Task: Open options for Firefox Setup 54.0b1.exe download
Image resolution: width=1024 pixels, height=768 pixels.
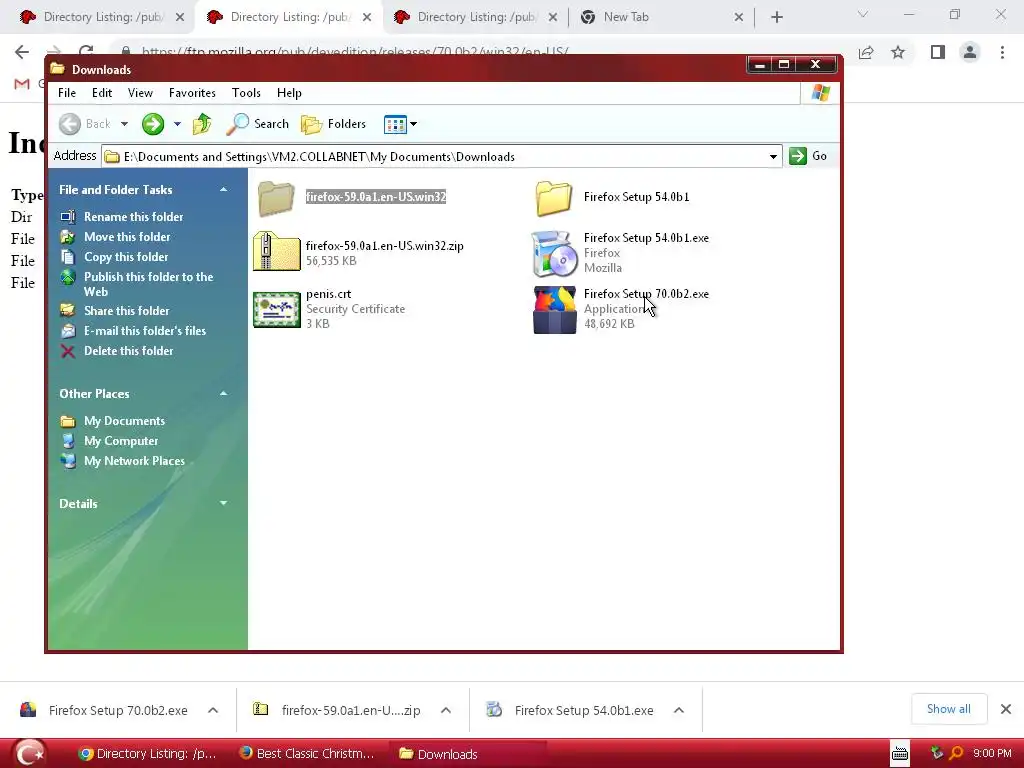Action: pos(679,711)
